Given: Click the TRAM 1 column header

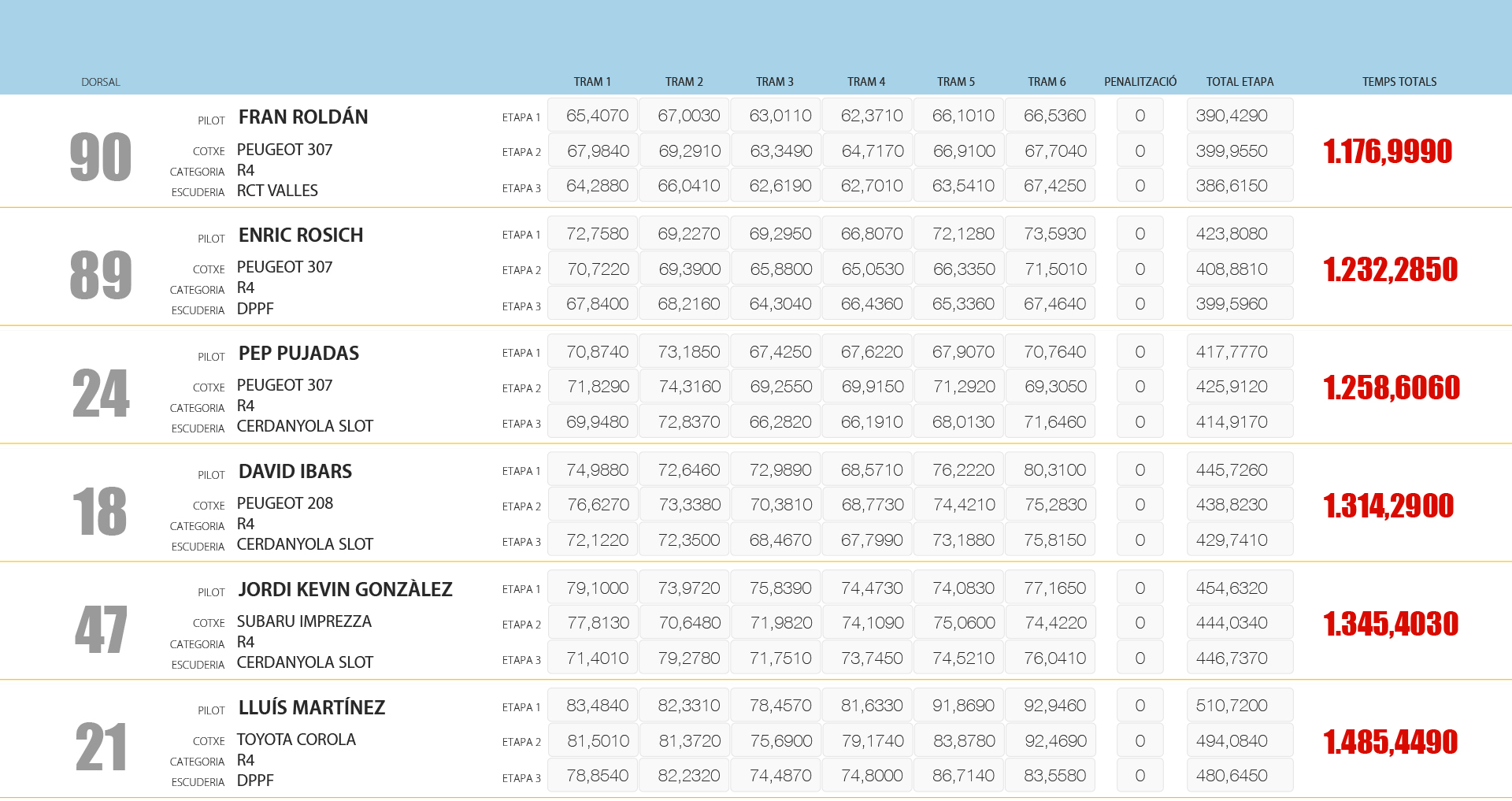Looking at the screenshot, I should tap(592, 82).
